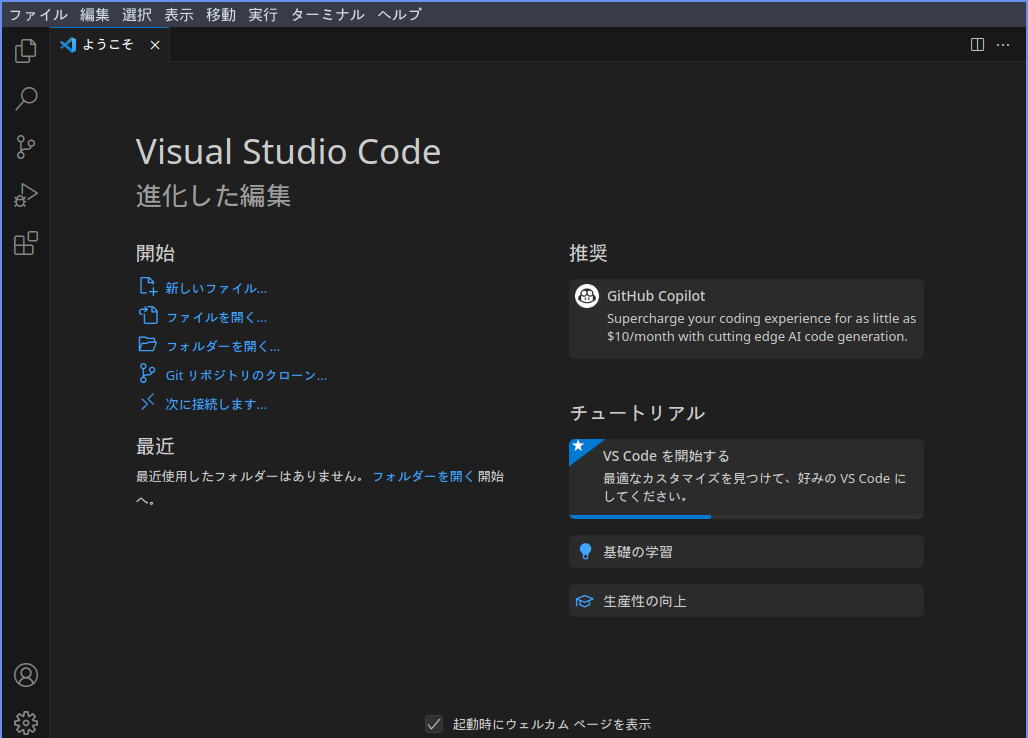Click the VS Code を開始する progress bar
The width and height of the screenshot is (1028, 738).
point(746,516)
